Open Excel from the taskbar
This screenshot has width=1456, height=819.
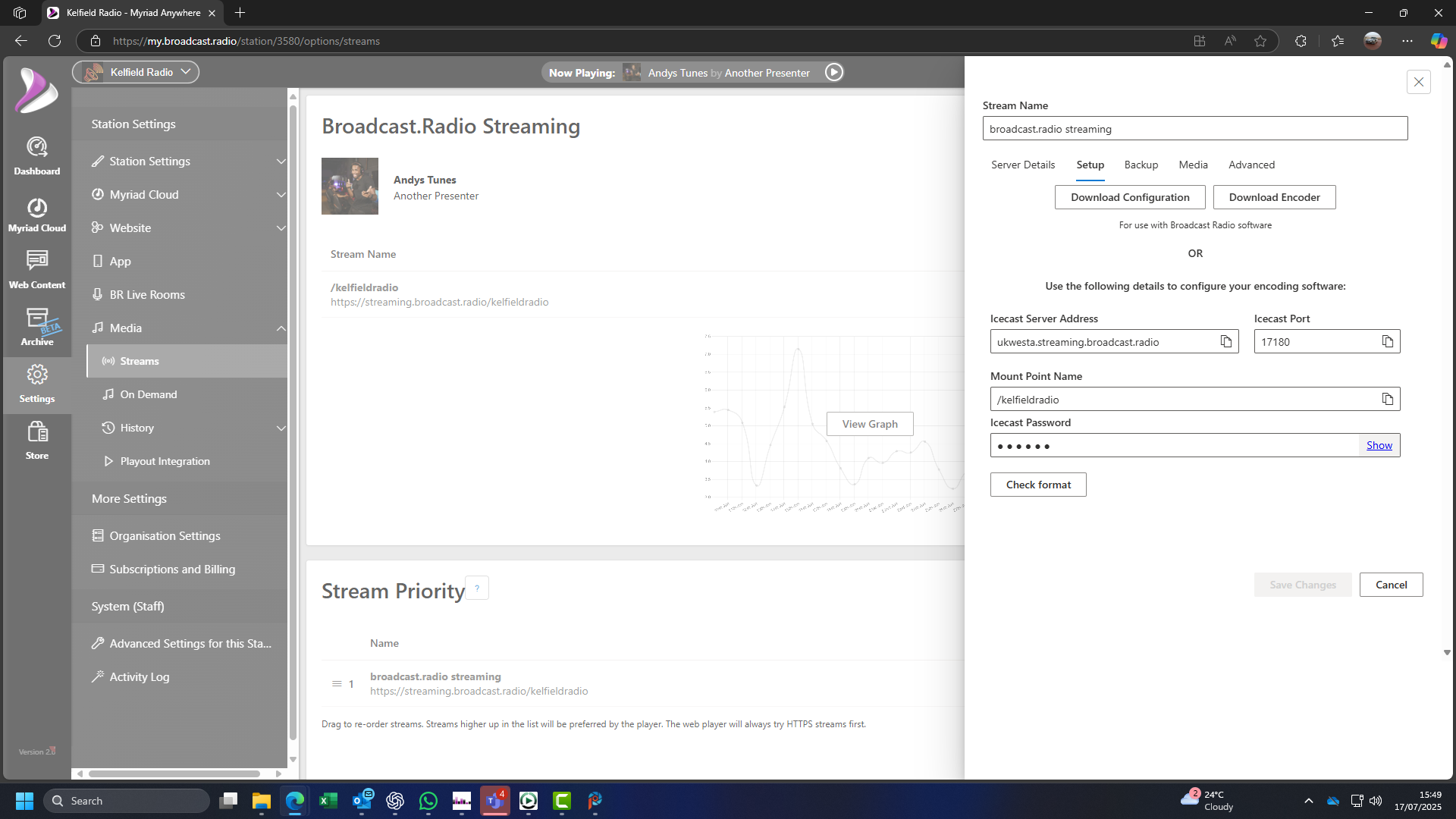(x=328, y=801)
